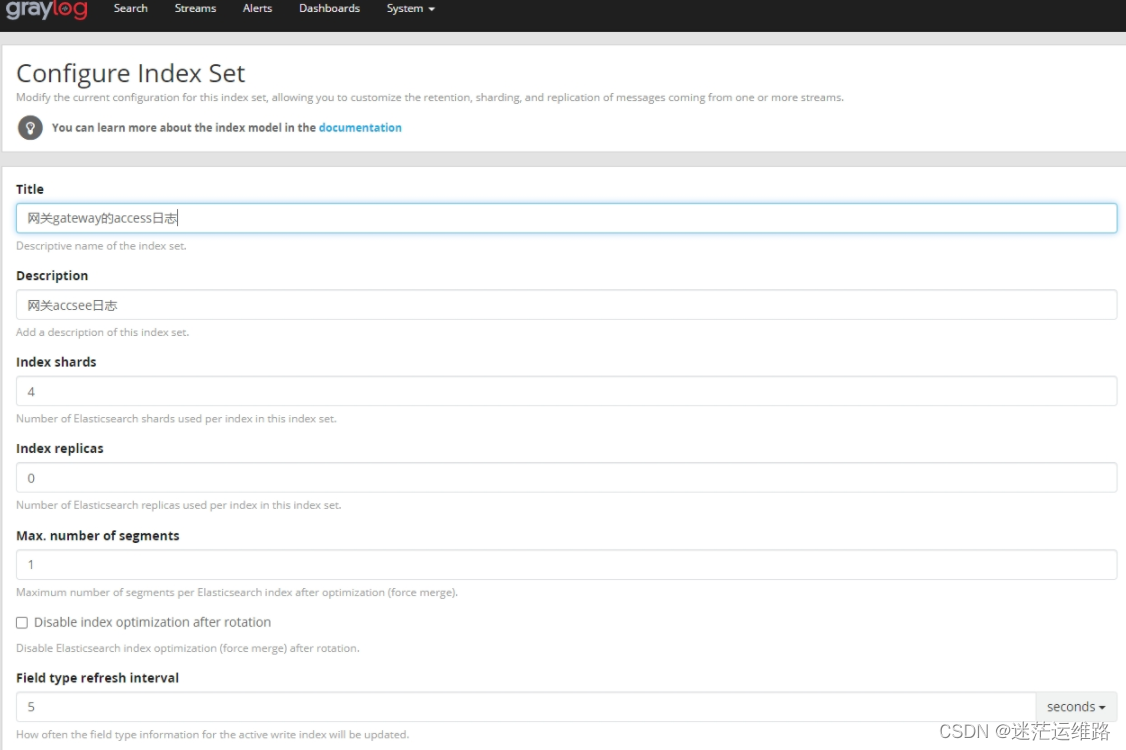Click into the Description input field
Viewport: 1126px width, 750px height.
pyautogui.click(x=567, y=305)
